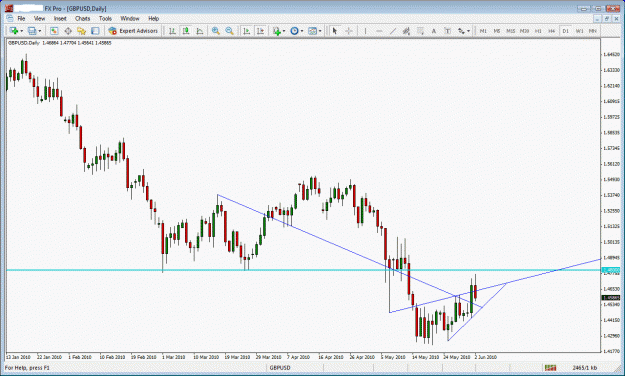
Task: Expand the Templates dropdown arrow
Action: tap(320, 31)
